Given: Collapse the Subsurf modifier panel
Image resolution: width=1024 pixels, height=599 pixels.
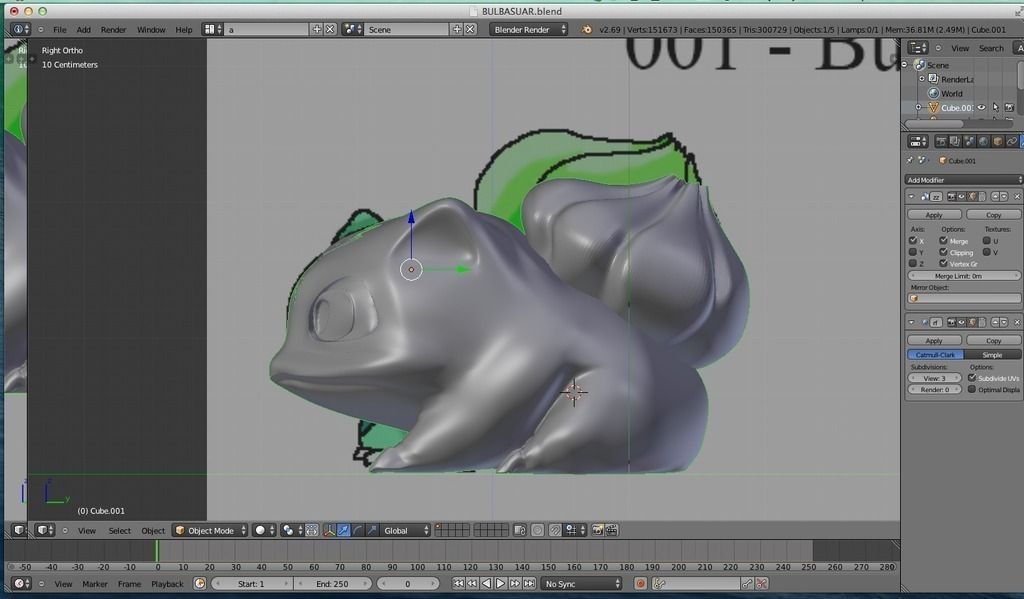Looking at the screenshot, I should point(912,322).
